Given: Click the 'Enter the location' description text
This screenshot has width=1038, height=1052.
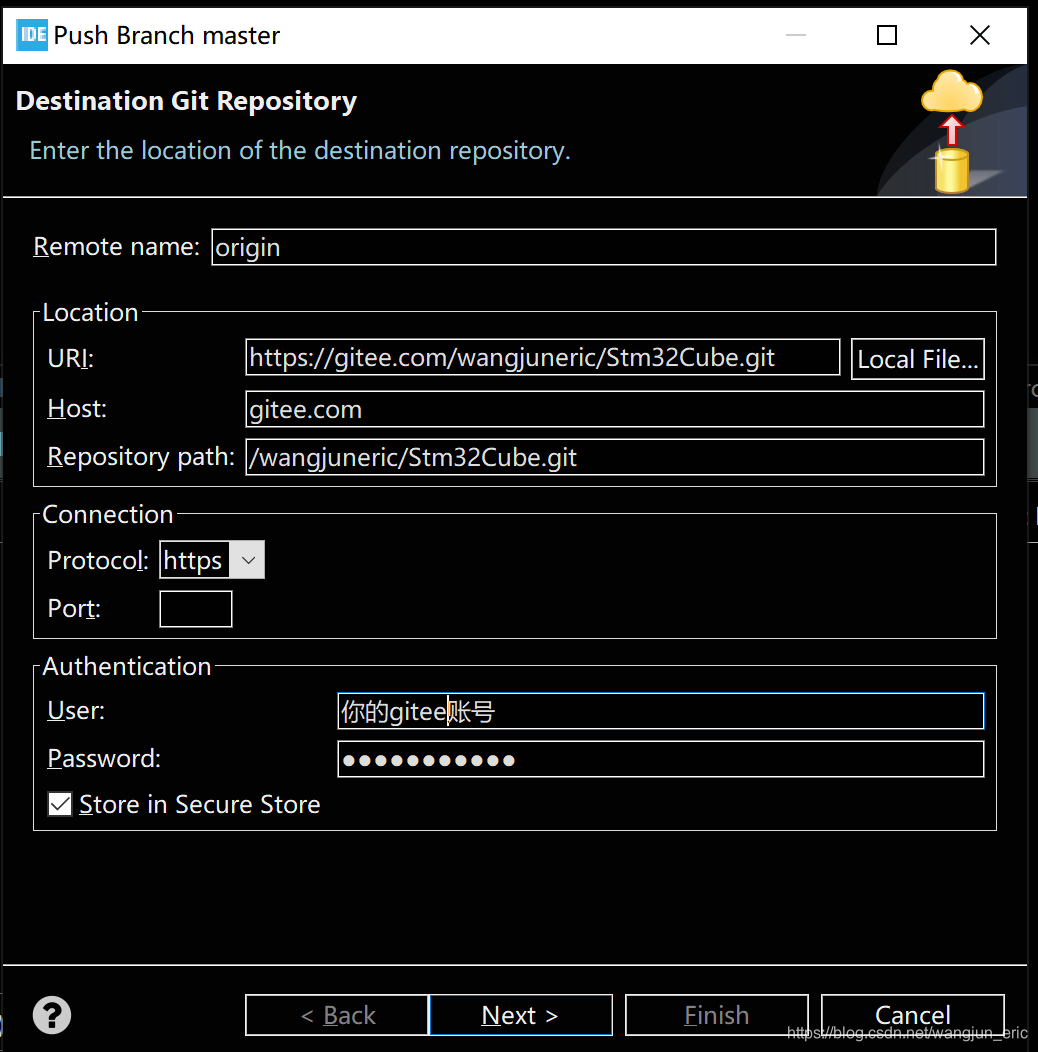Looking at the screenshot, I should [x=300, y=151].
